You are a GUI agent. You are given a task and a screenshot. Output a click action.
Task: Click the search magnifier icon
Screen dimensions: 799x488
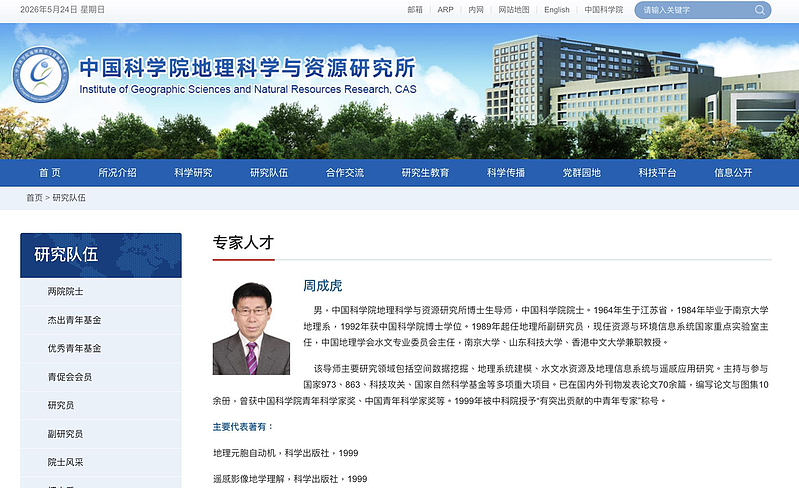[x=759, y=10]
